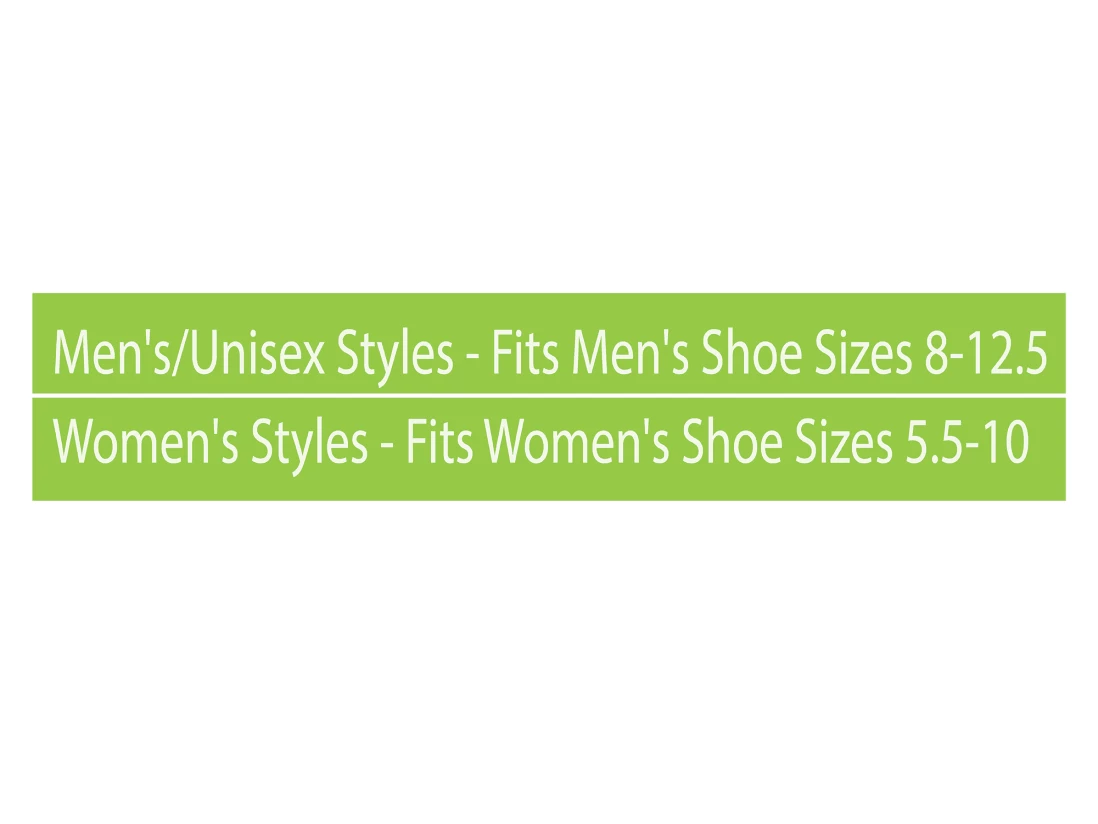This screenshot has height=824, width=1098.
Task: Click the Men's/Unisex Styles green banner
Action: [x=549, y=344]
